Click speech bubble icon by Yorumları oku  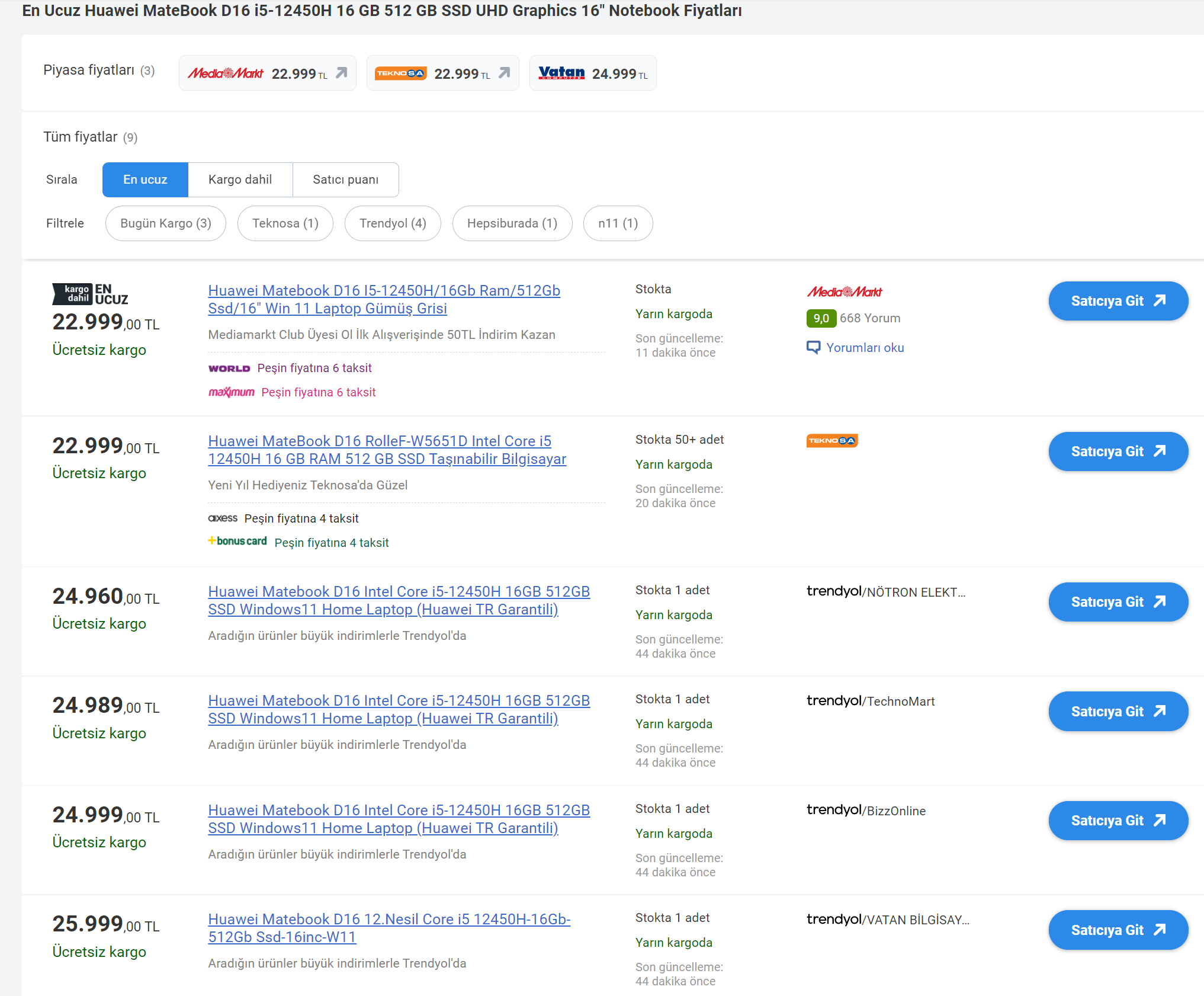click(813, 347)
